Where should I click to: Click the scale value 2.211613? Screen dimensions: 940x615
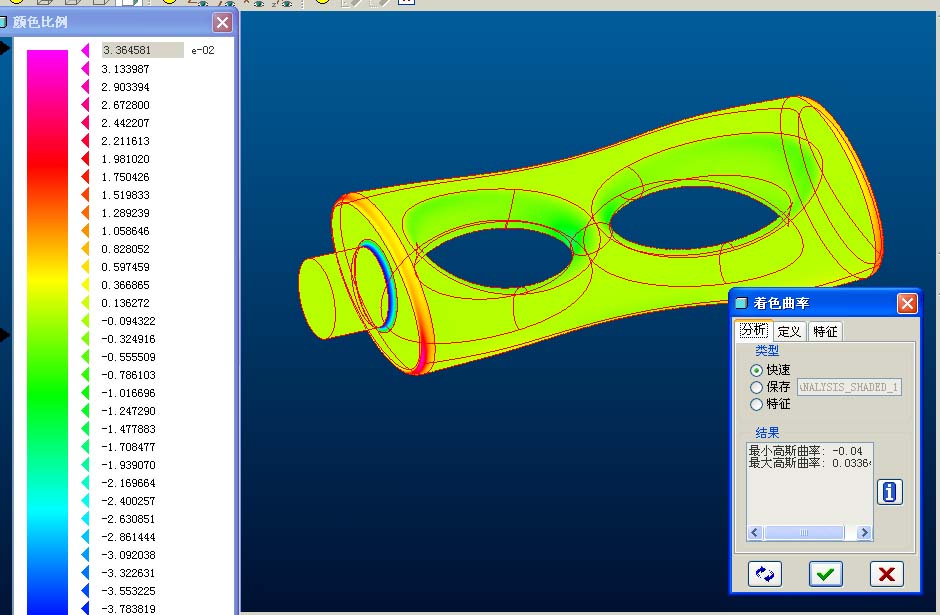pyautogui.click(x=125, y=141)
